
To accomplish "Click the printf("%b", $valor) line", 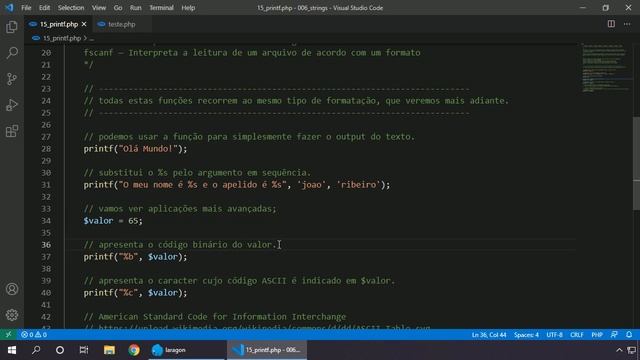I will pyautogui.click(x=135, y=257).
